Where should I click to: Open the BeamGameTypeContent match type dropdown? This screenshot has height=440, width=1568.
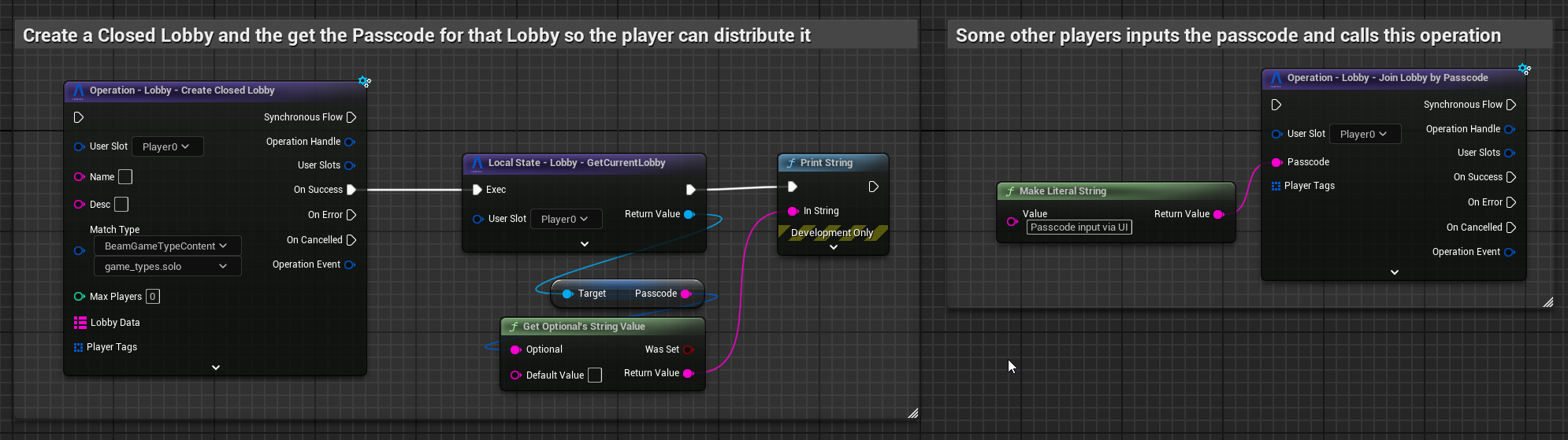click(x=166, y=246)
